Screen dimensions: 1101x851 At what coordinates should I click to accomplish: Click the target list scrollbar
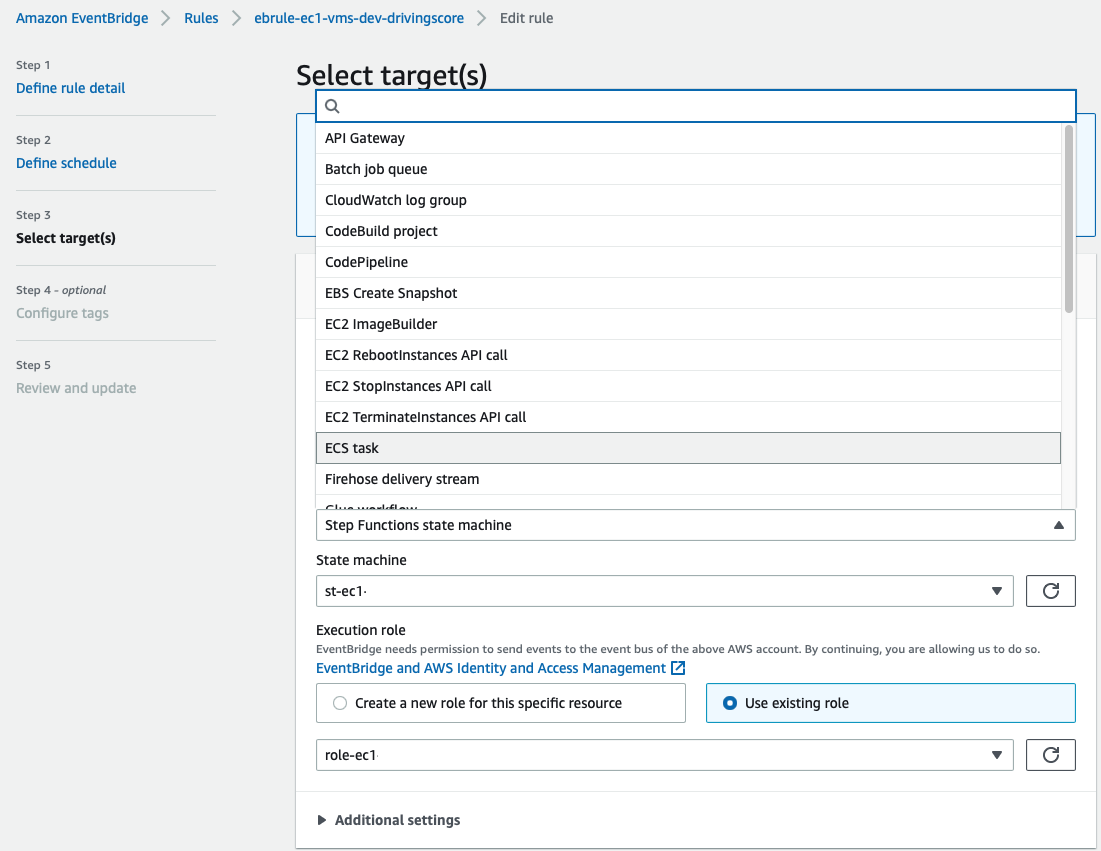click(x=1069, y=220)
